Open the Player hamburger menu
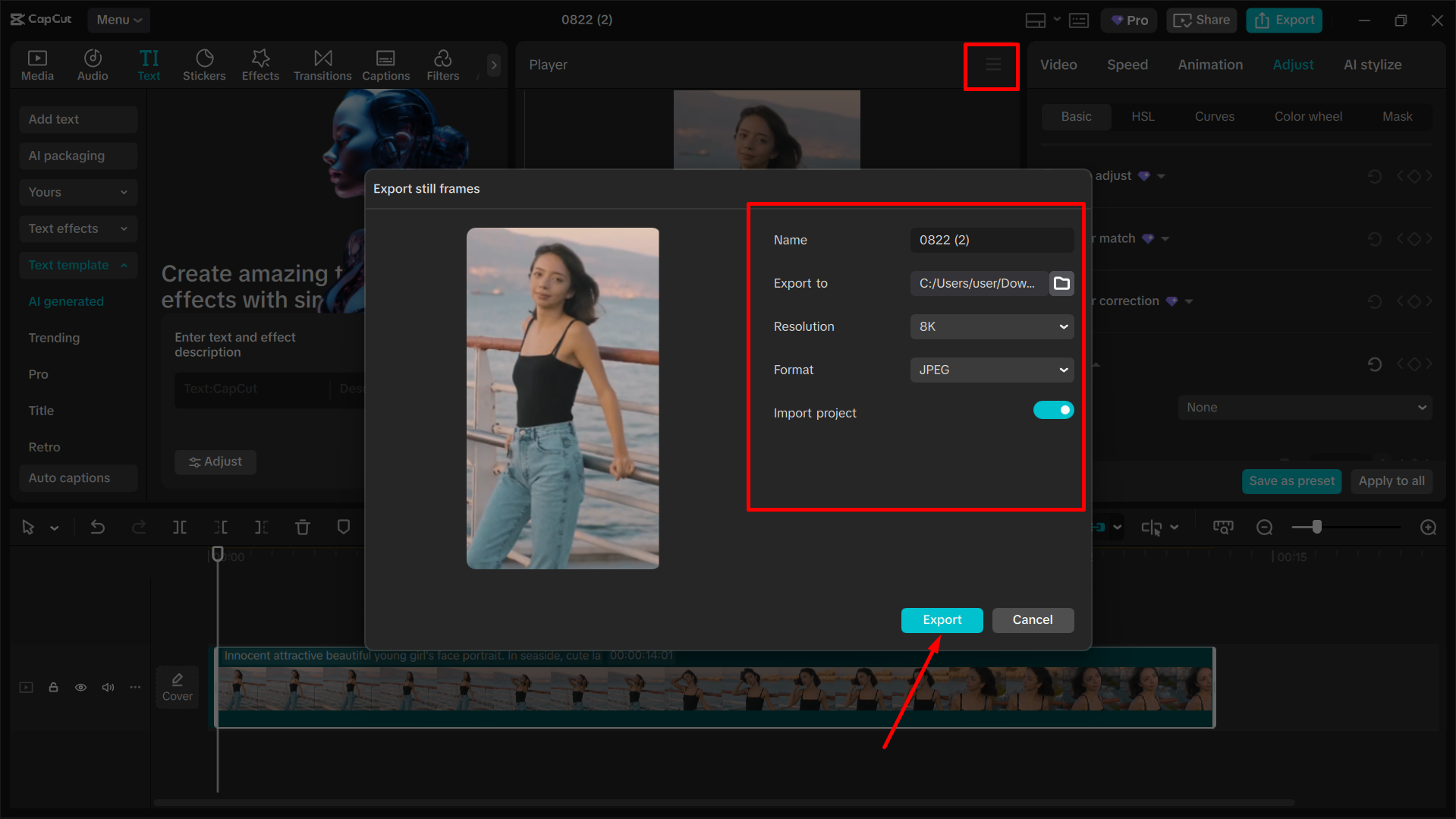Screen dimensions: 1456x819 (993, 65)
